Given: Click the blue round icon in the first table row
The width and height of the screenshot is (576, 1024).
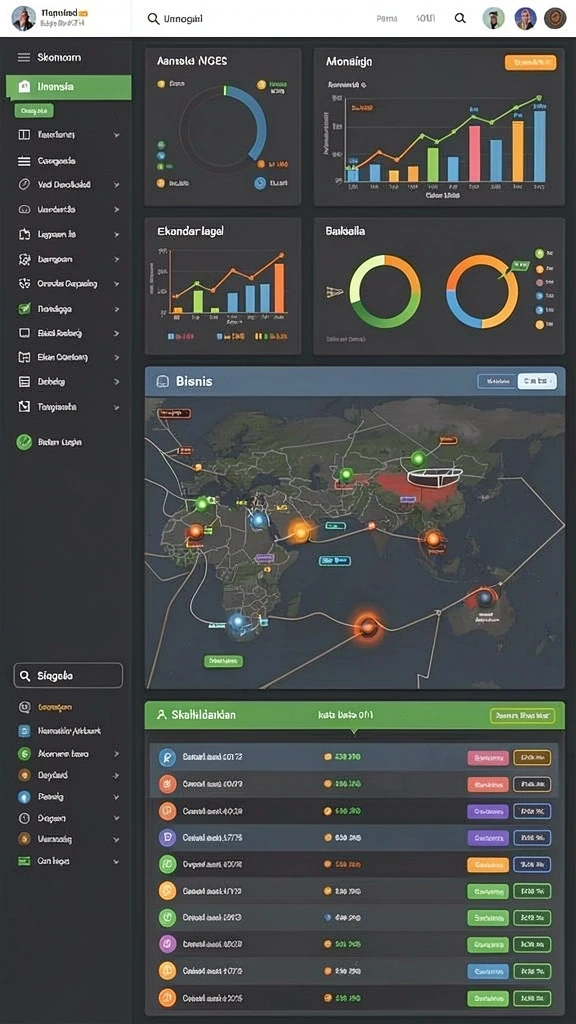Looking at the screenshot, I should tap(167, 757).
